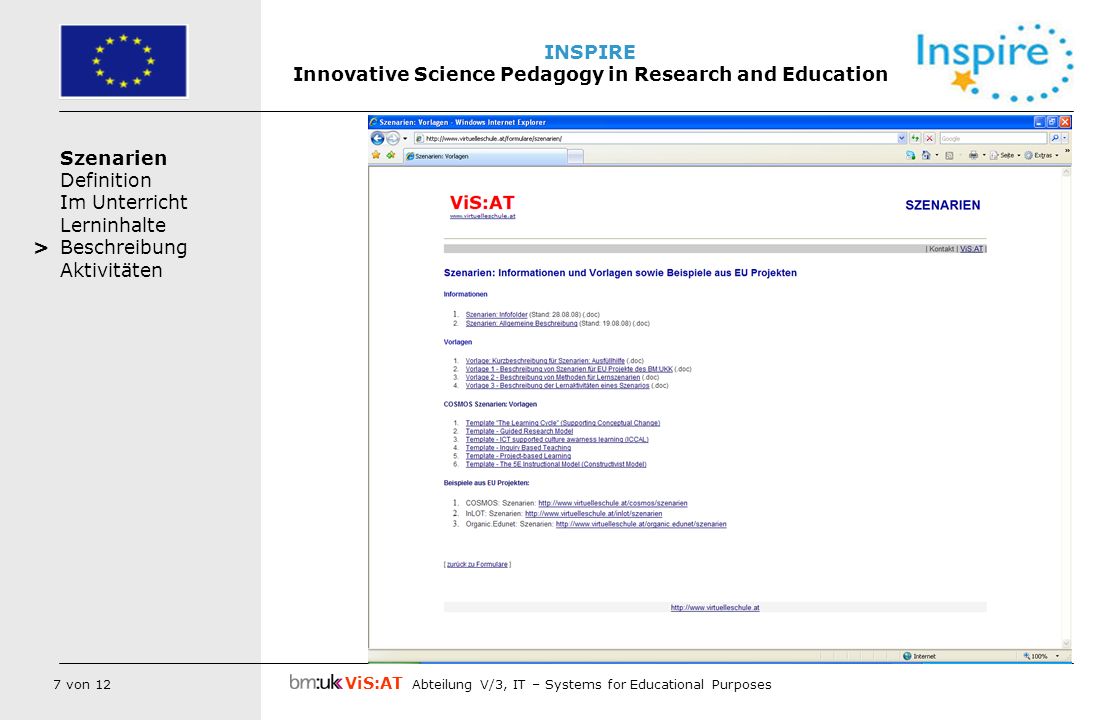
Task: Open the Extras (Tools) menu
Action: 1041,155
